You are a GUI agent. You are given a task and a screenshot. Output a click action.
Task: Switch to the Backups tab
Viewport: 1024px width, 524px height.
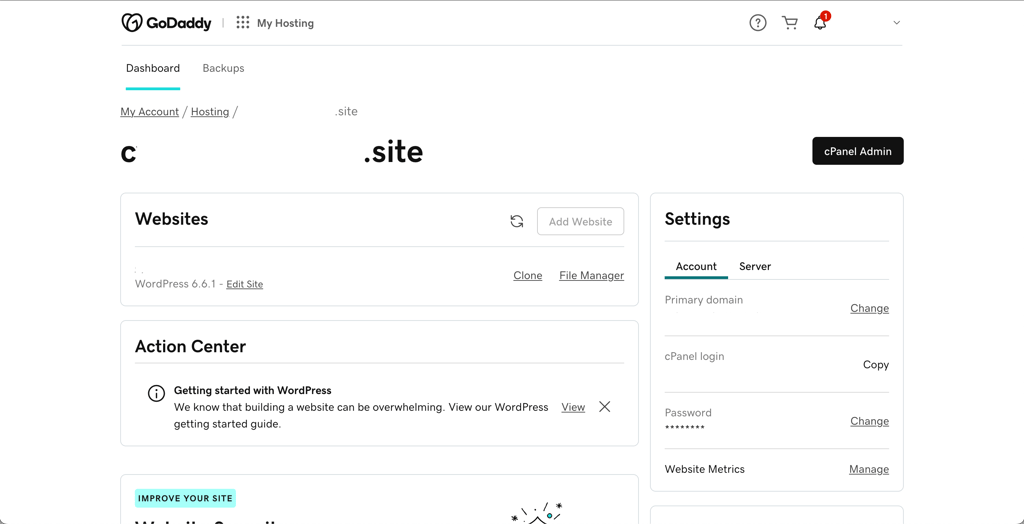click(223, 68)
